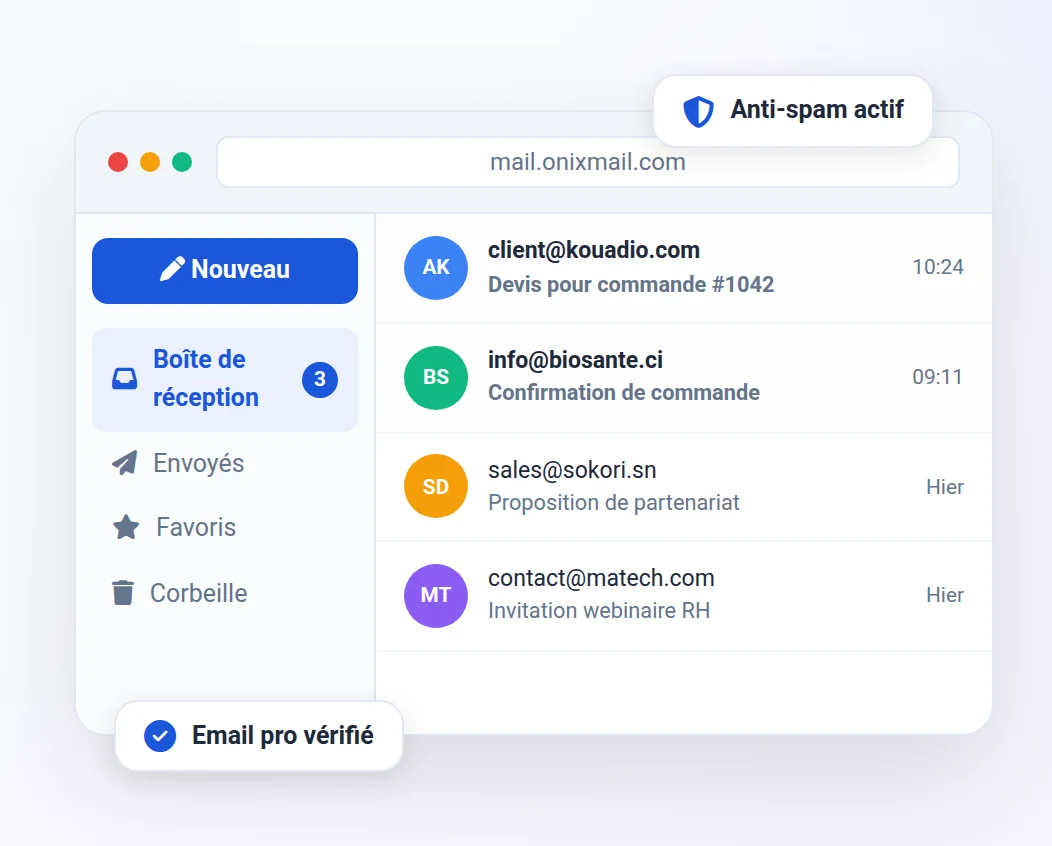Click Hier timestamp on sokori email
This screenshot has height=846, width=1052.
coord(945,487)
